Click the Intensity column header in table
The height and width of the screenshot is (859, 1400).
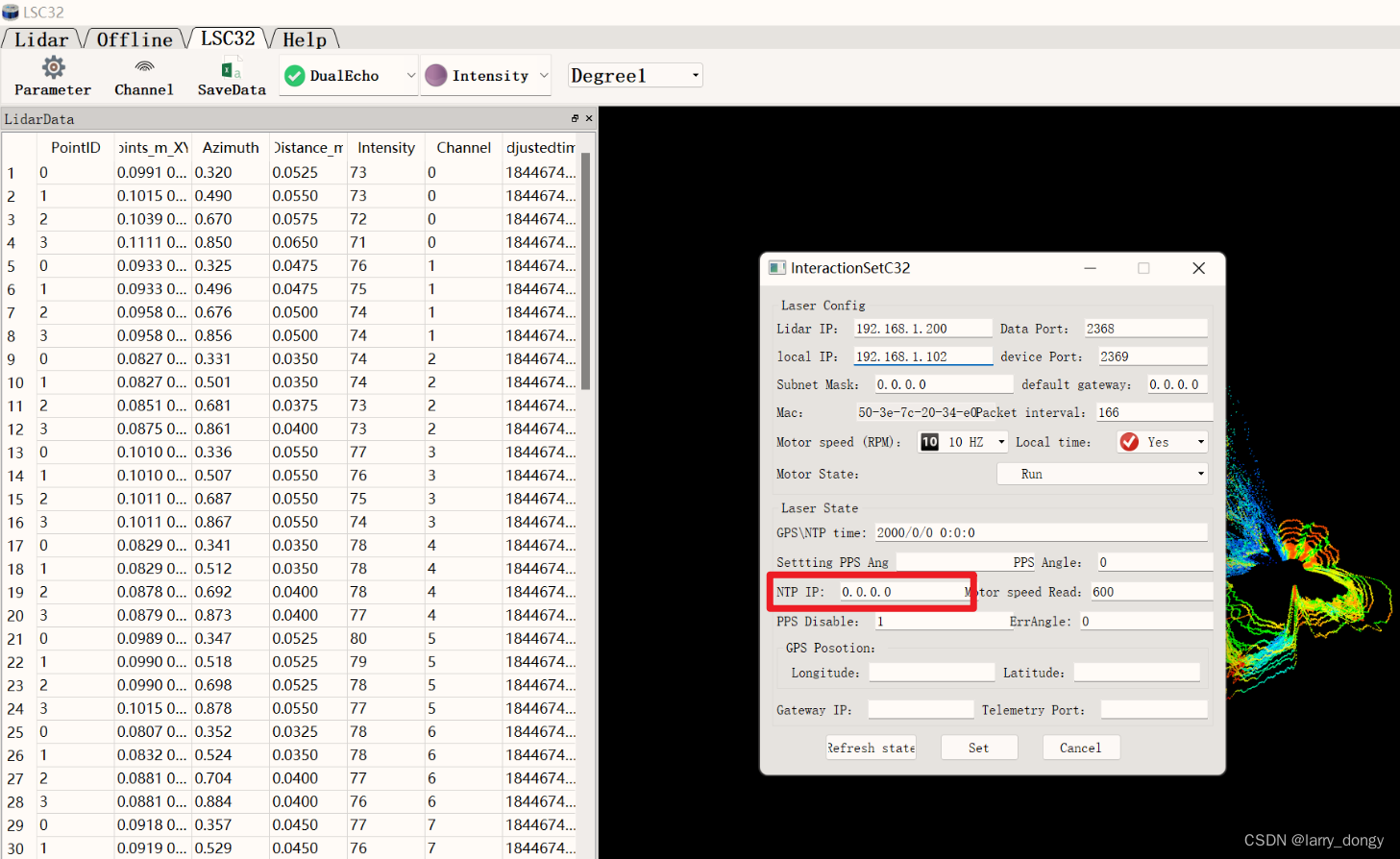pos(385,147)
